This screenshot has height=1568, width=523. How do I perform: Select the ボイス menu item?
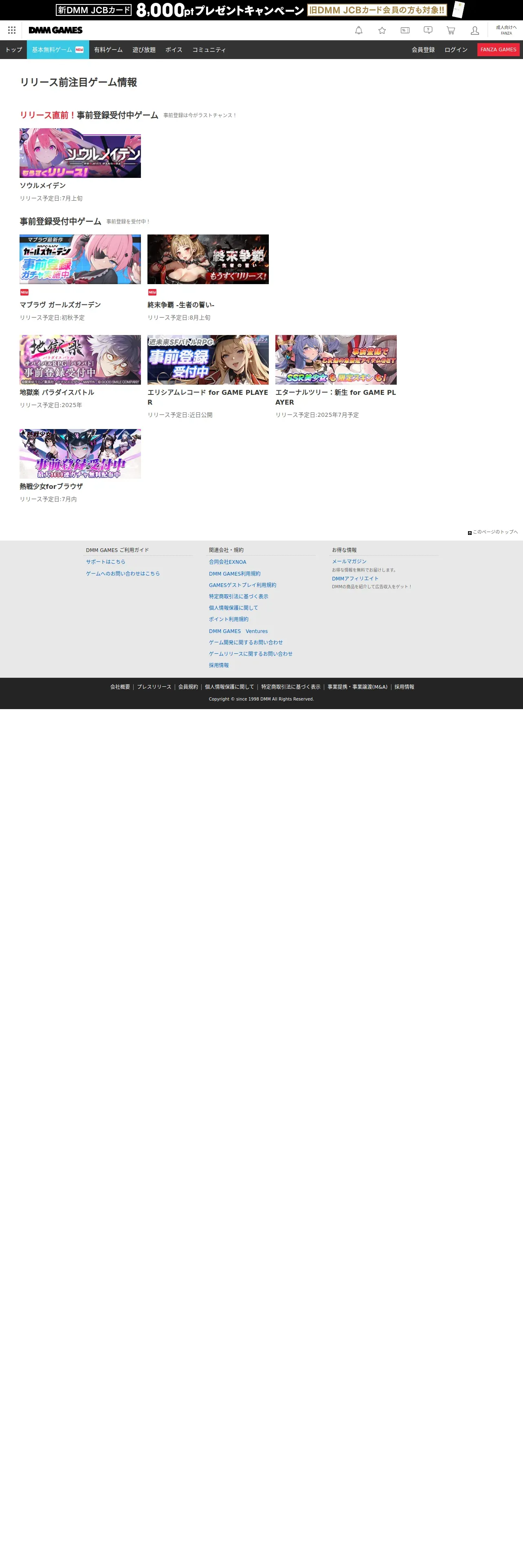174,50
